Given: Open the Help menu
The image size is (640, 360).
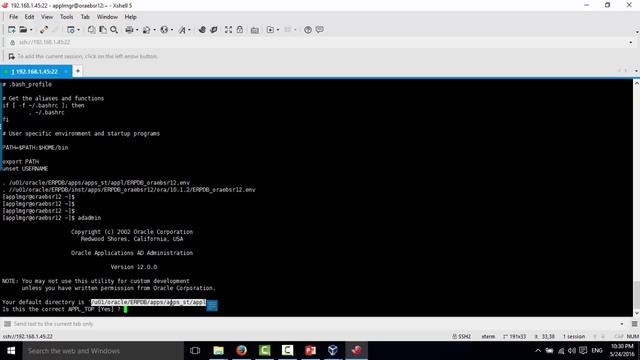Looking at the screenshot, I should (x=130, y=17).
